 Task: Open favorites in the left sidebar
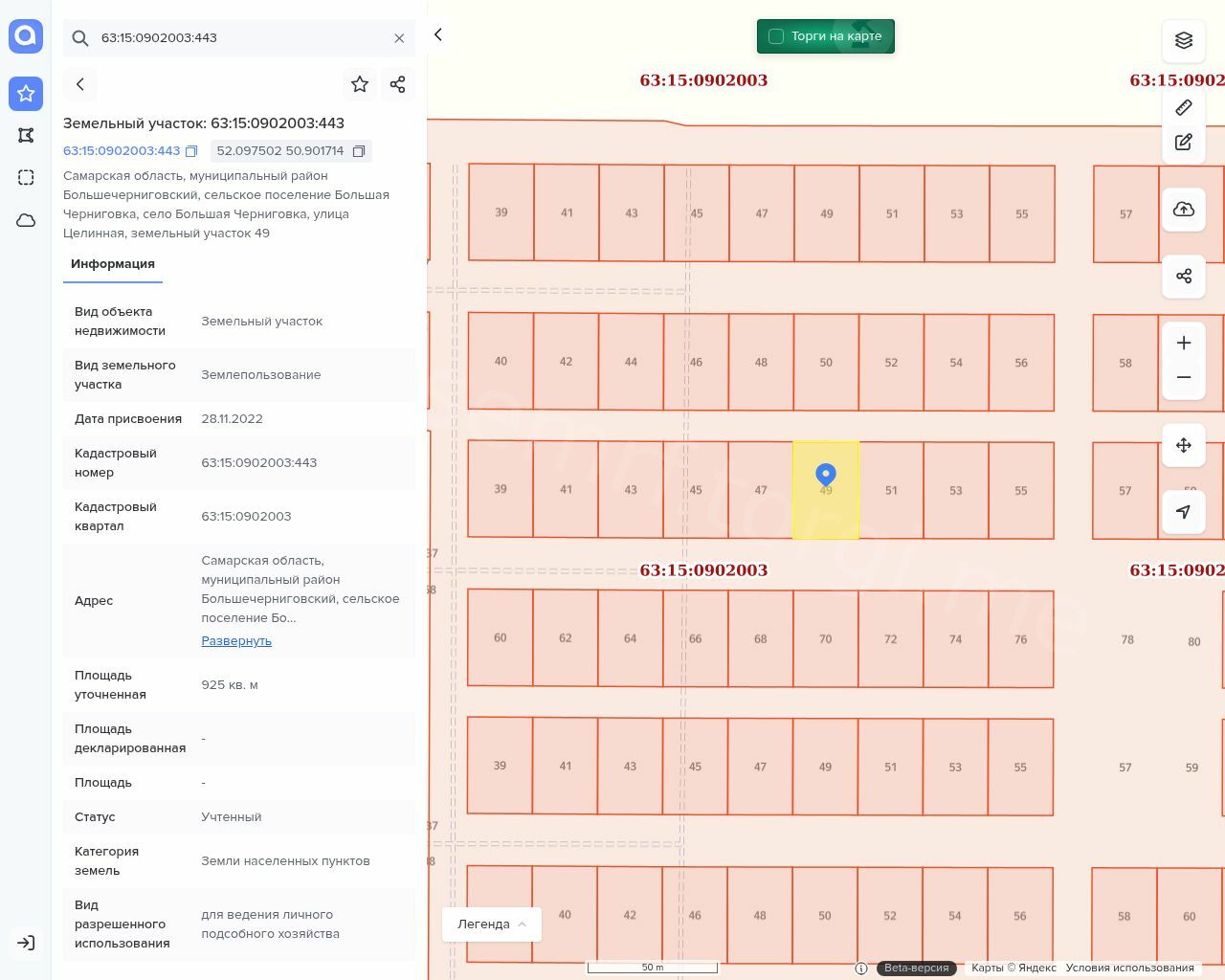[26, 94]
